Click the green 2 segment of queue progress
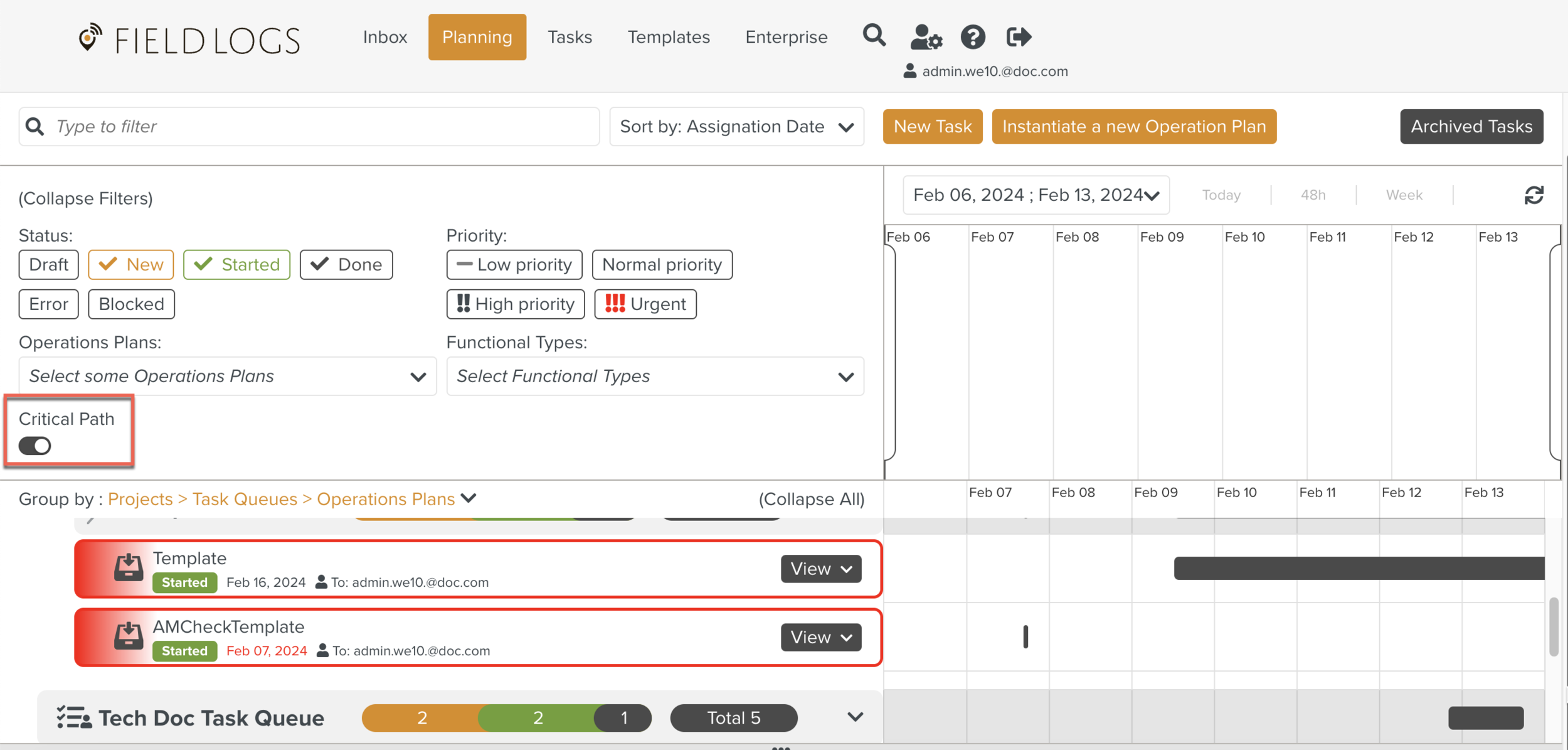1568x750 pixels. point(538,718)
